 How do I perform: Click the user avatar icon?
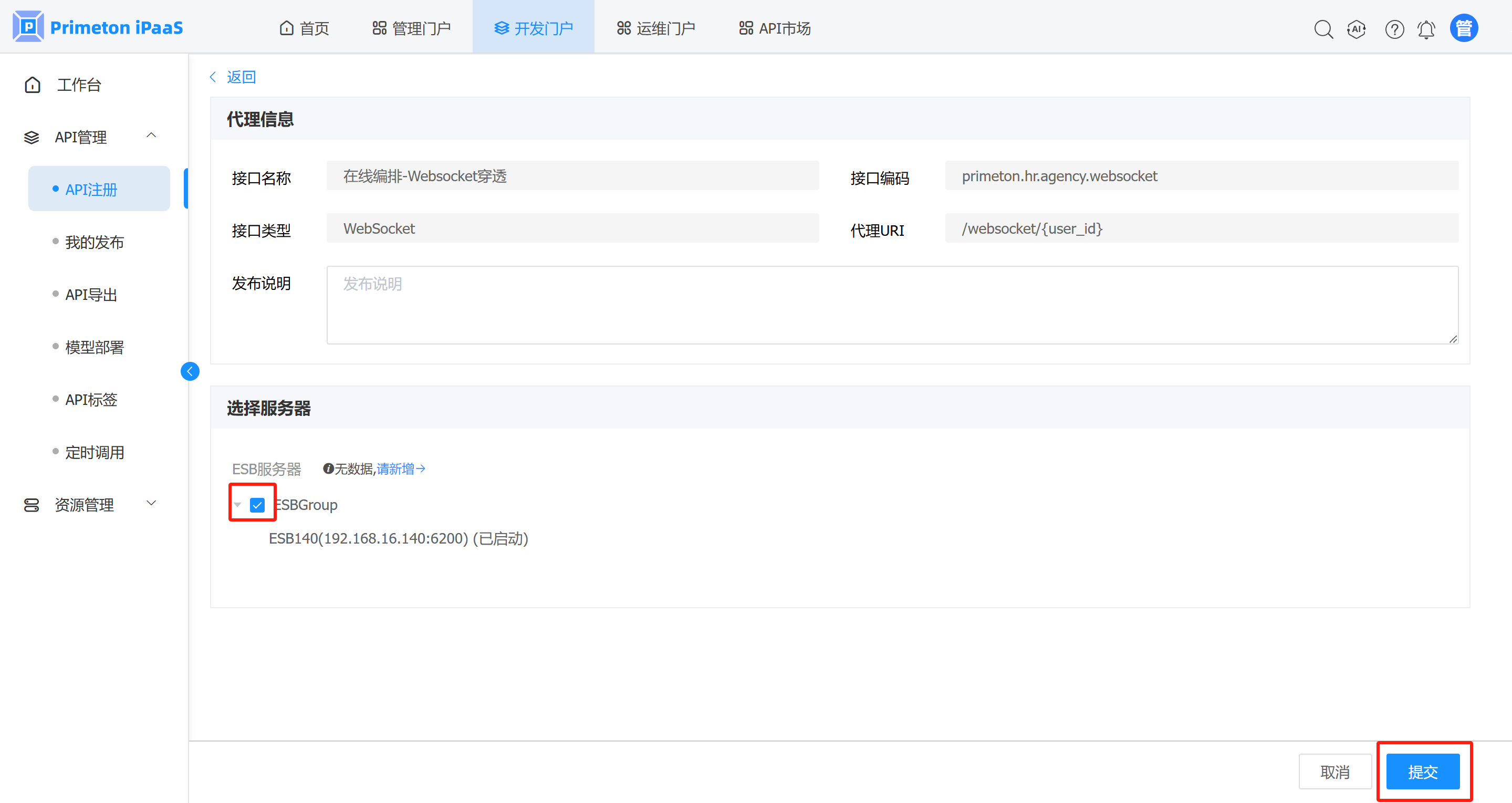click(1463, 28)
